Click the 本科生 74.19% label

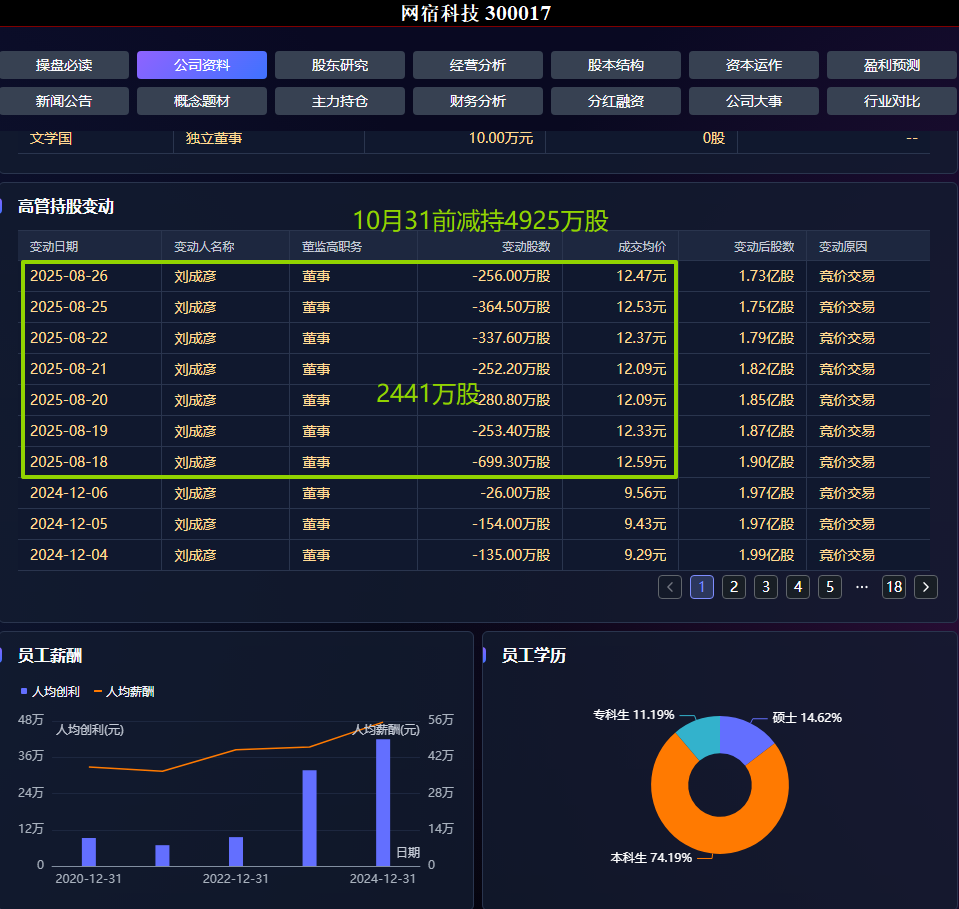[651, 858]
